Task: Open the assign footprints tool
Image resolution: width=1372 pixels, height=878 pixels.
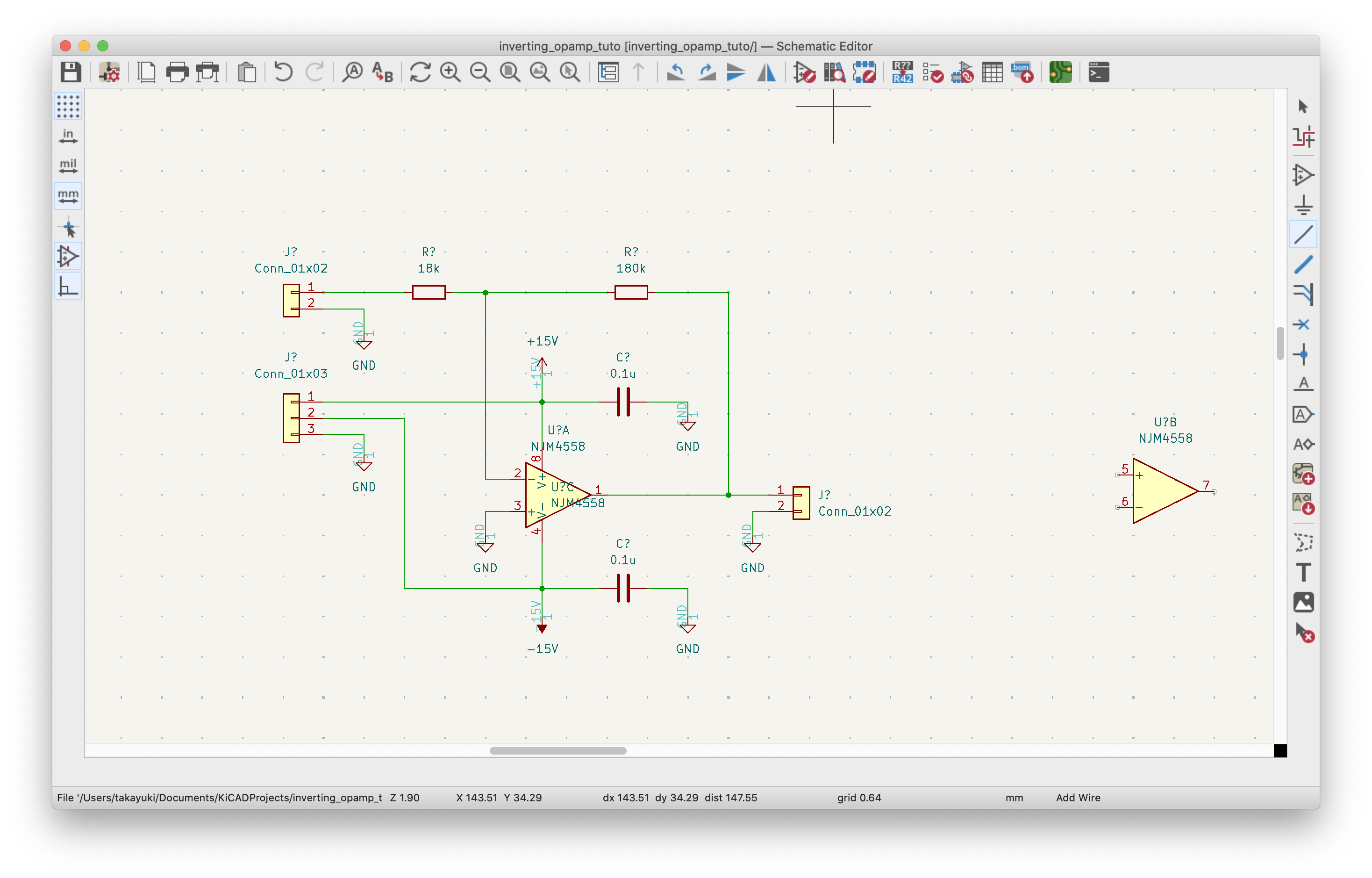Action: coord(963,72)
